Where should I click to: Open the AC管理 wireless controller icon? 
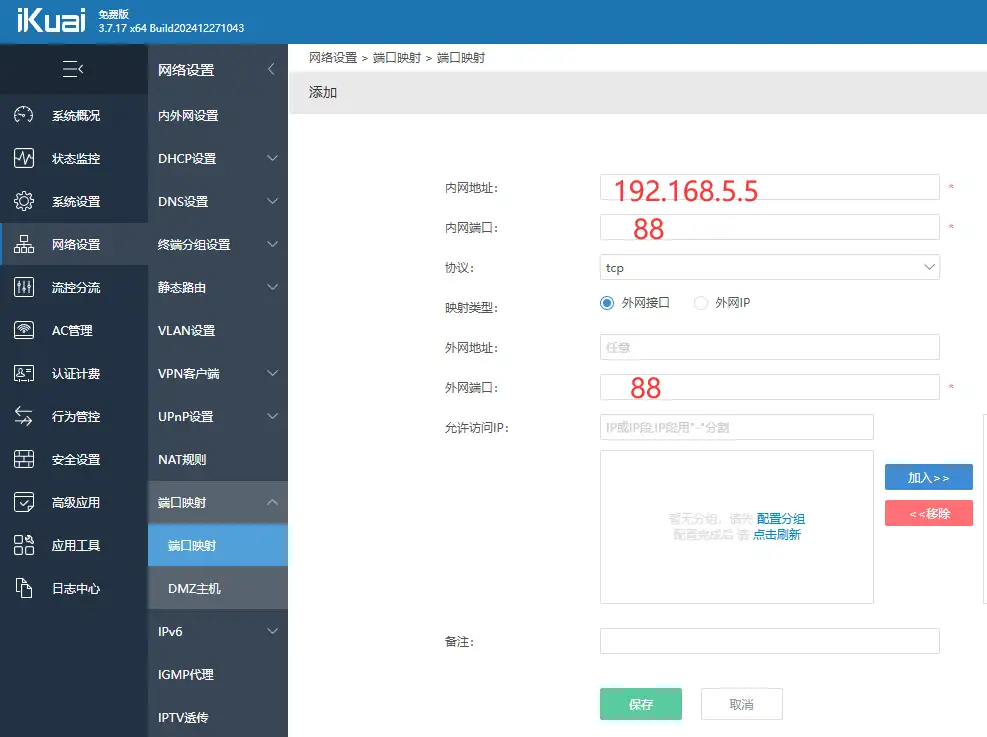[24, 330]
